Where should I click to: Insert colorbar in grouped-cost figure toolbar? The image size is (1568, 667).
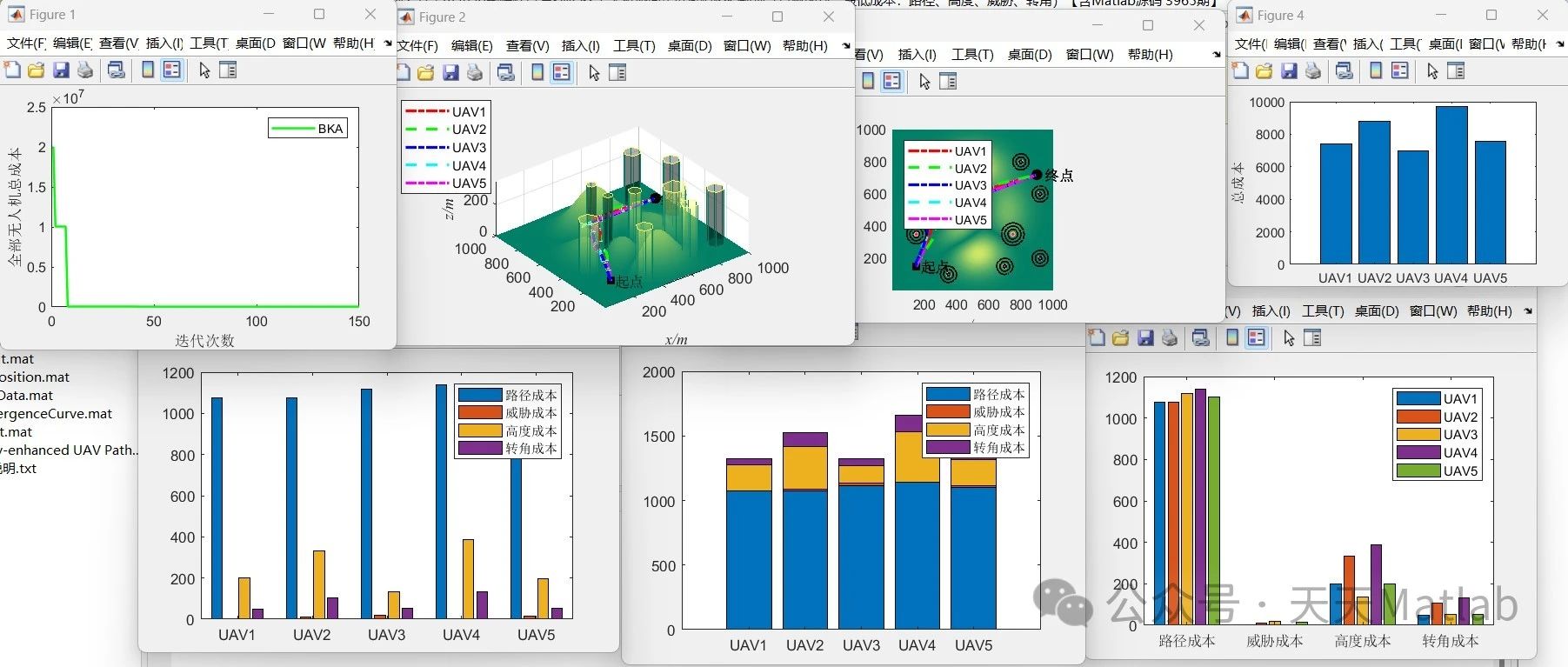tap(1232, 337)
